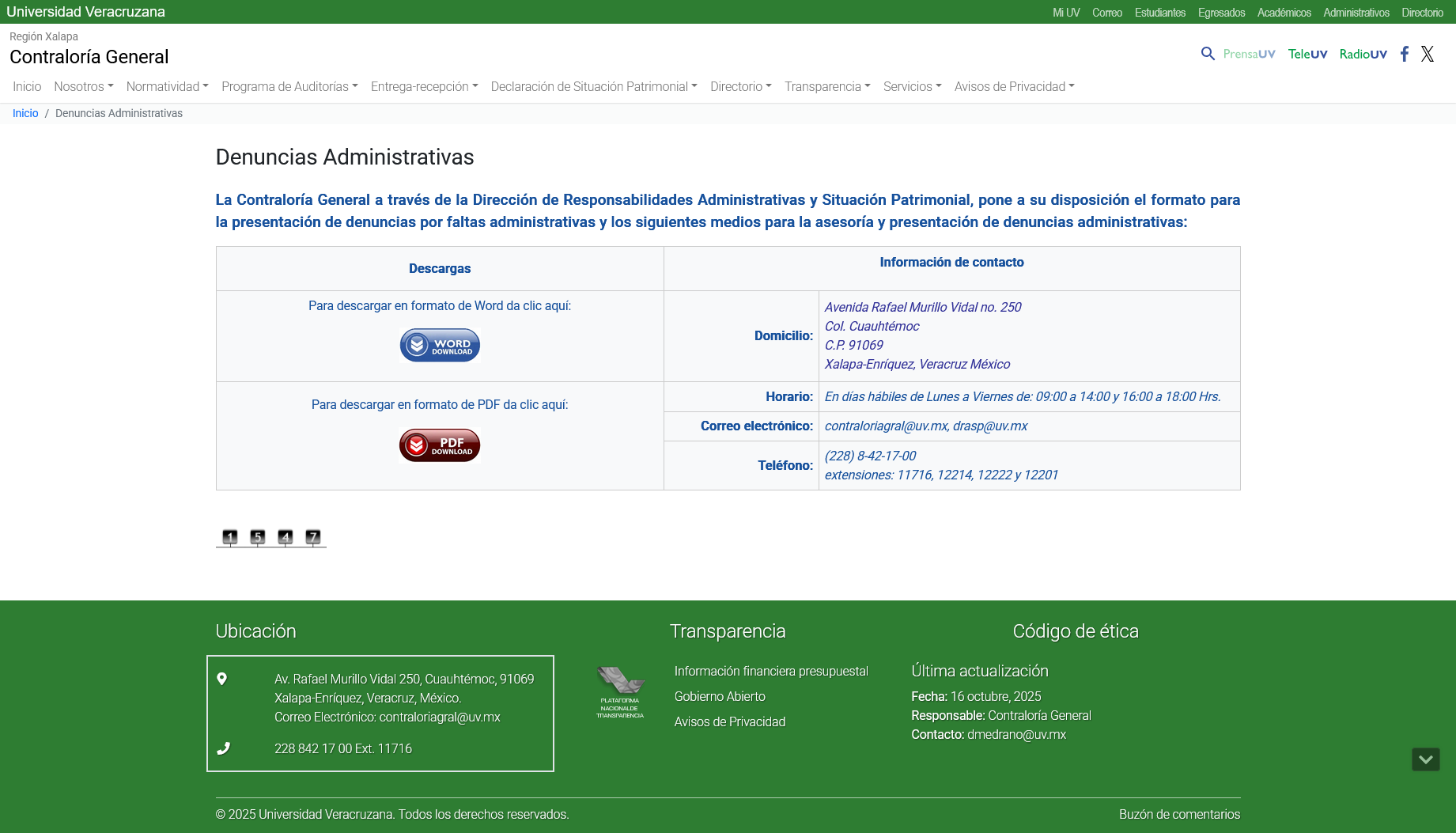Click the search magnifier icon
1456x833 pixels.
pyautogui.click(x=1207, y=54)
